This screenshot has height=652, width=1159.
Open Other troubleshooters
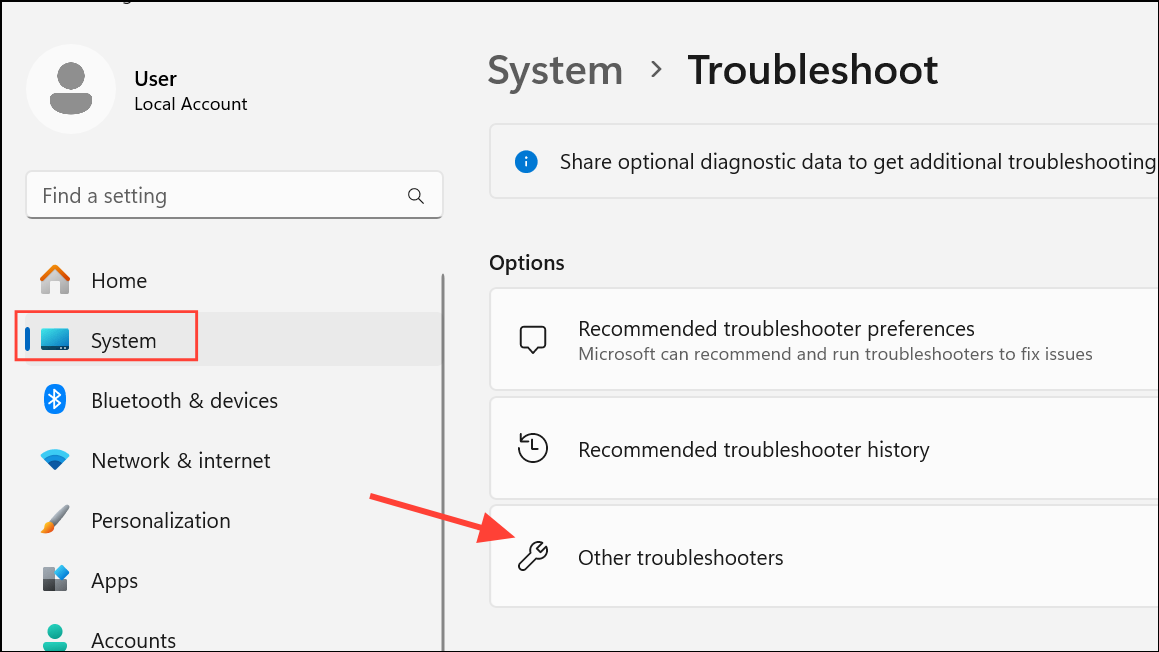click(x=680, y=557)
